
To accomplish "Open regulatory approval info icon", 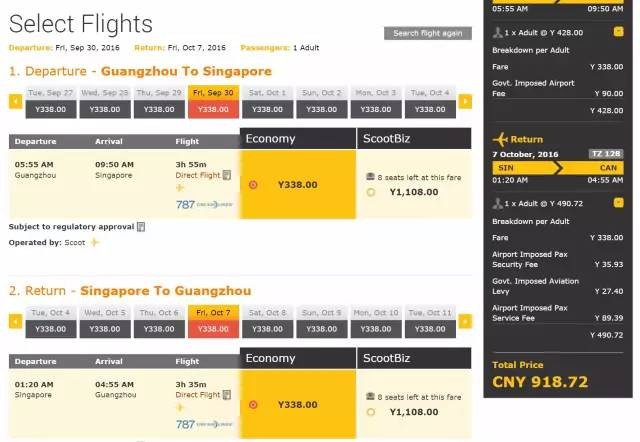I will point(141,227).
